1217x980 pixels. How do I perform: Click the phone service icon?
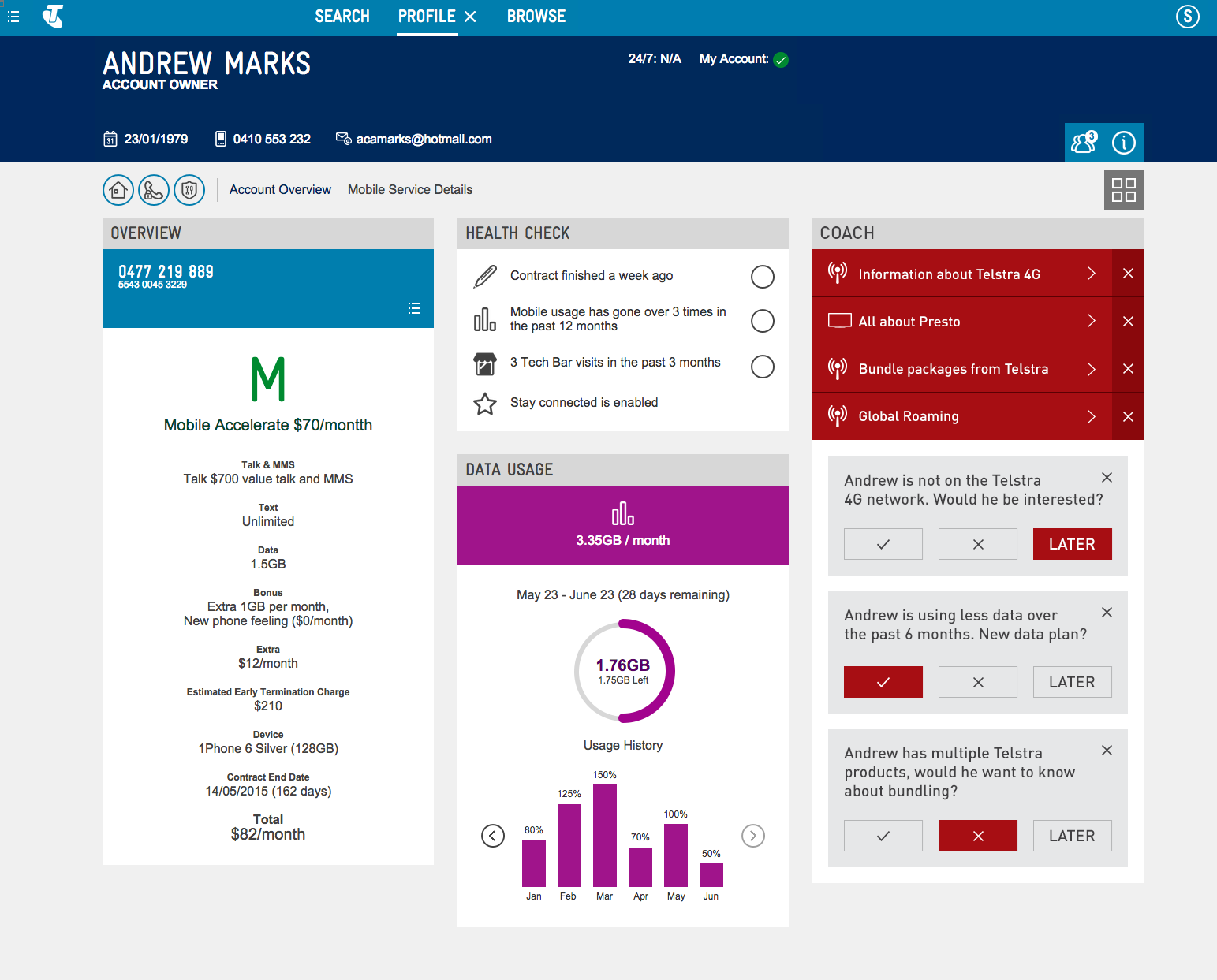[x=154, y=190]
